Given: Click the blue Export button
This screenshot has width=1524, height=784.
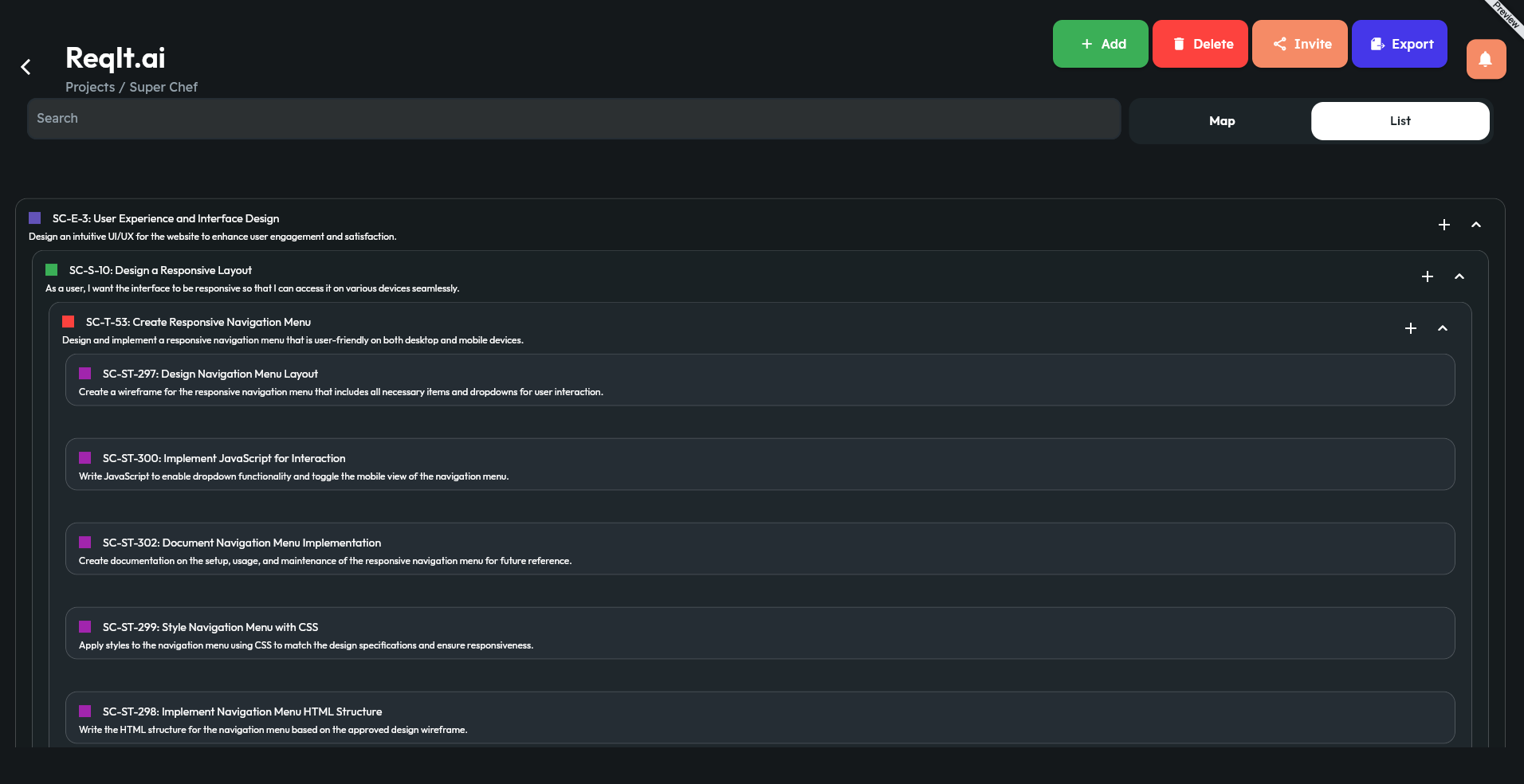Looking at the screenshot, I should [1399, 44].
